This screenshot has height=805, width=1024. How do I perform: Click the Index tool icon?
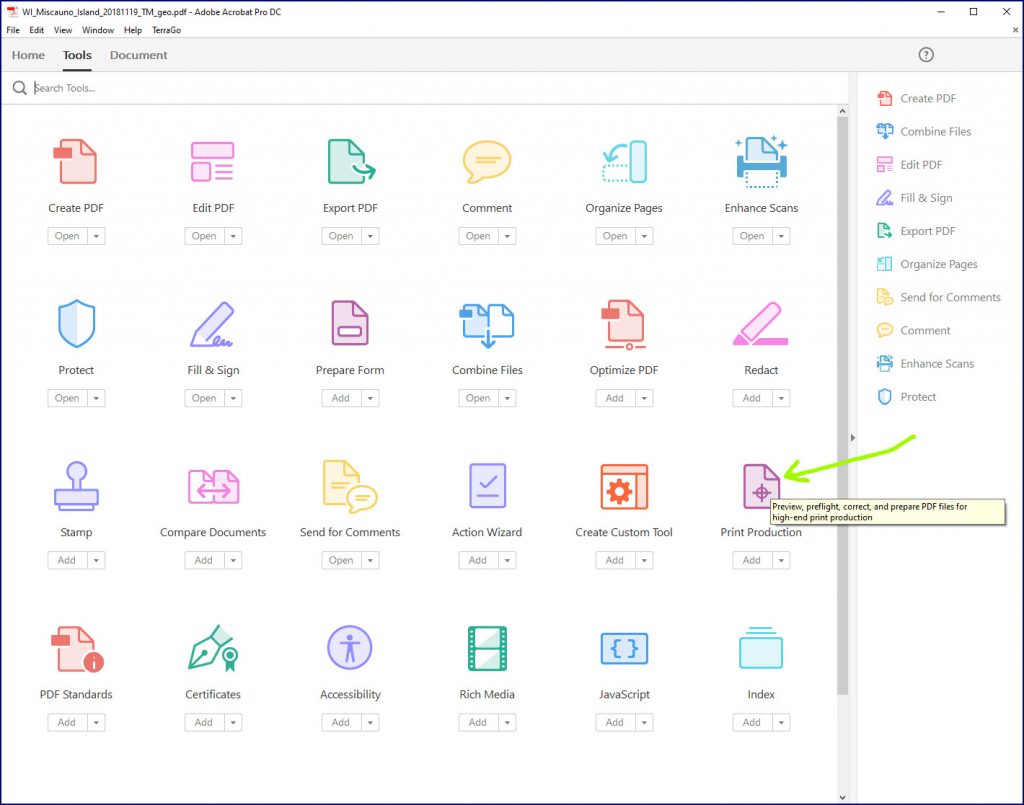coord(761,648)
